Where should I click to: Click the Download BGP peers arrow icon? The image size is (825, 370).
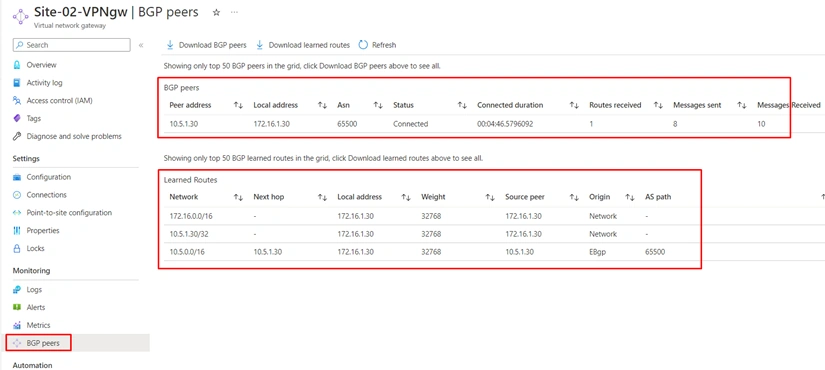(x=170, y=45)
